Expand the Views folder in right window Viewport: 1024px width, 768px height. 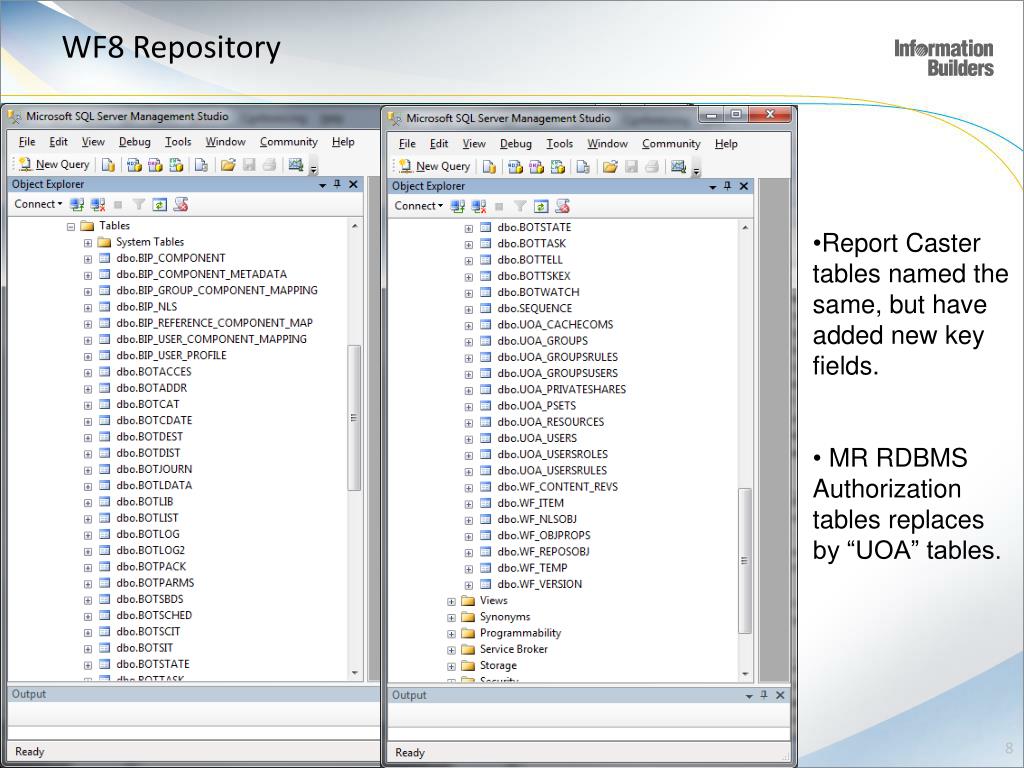point(451,601)
